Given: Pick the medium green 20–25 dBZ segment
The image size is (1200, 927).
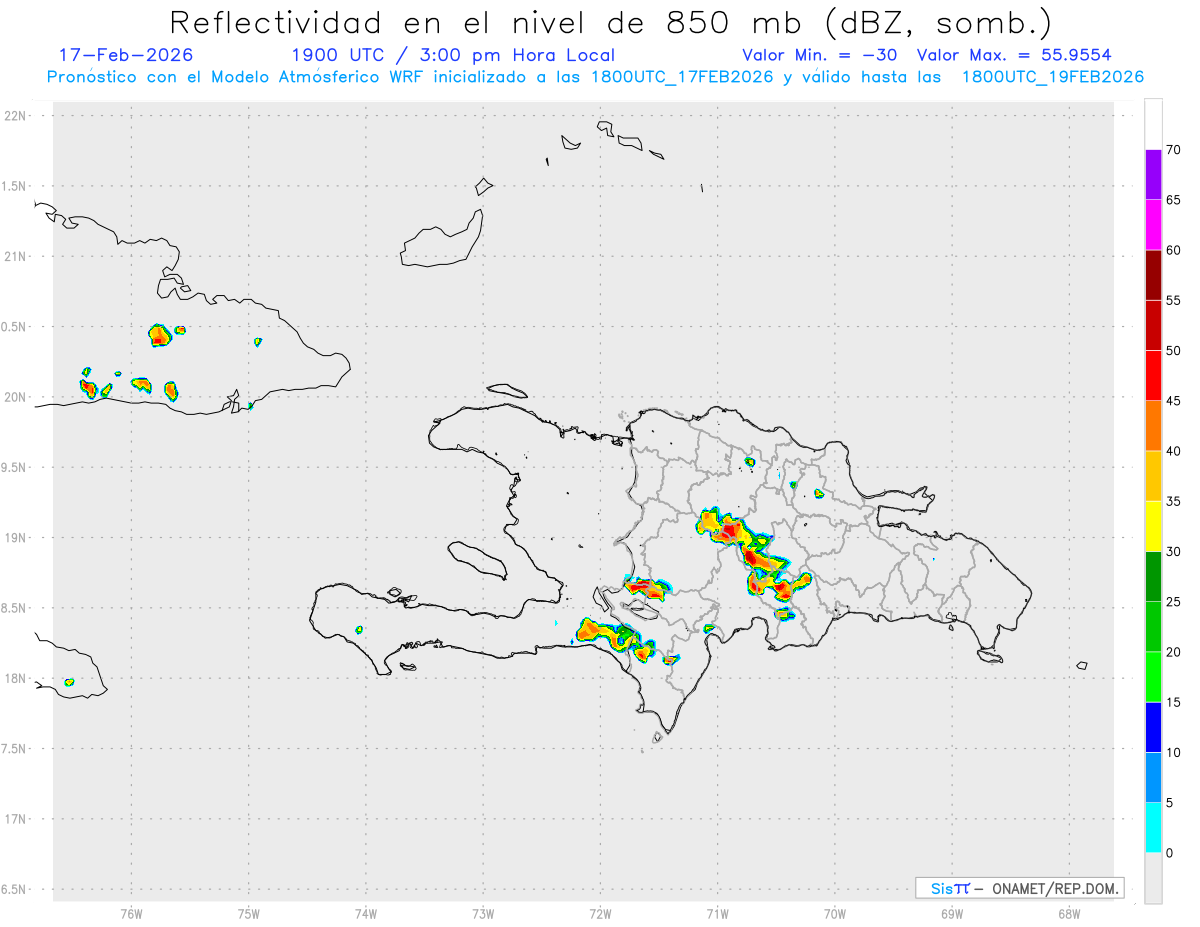Looking at the screenshot, I should coord(1153,627).
